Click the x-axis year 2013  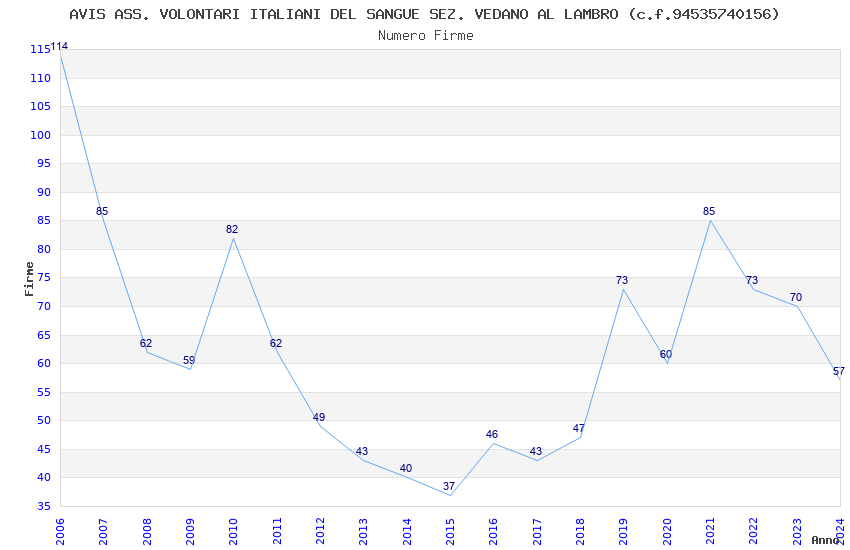pos(363,532)
